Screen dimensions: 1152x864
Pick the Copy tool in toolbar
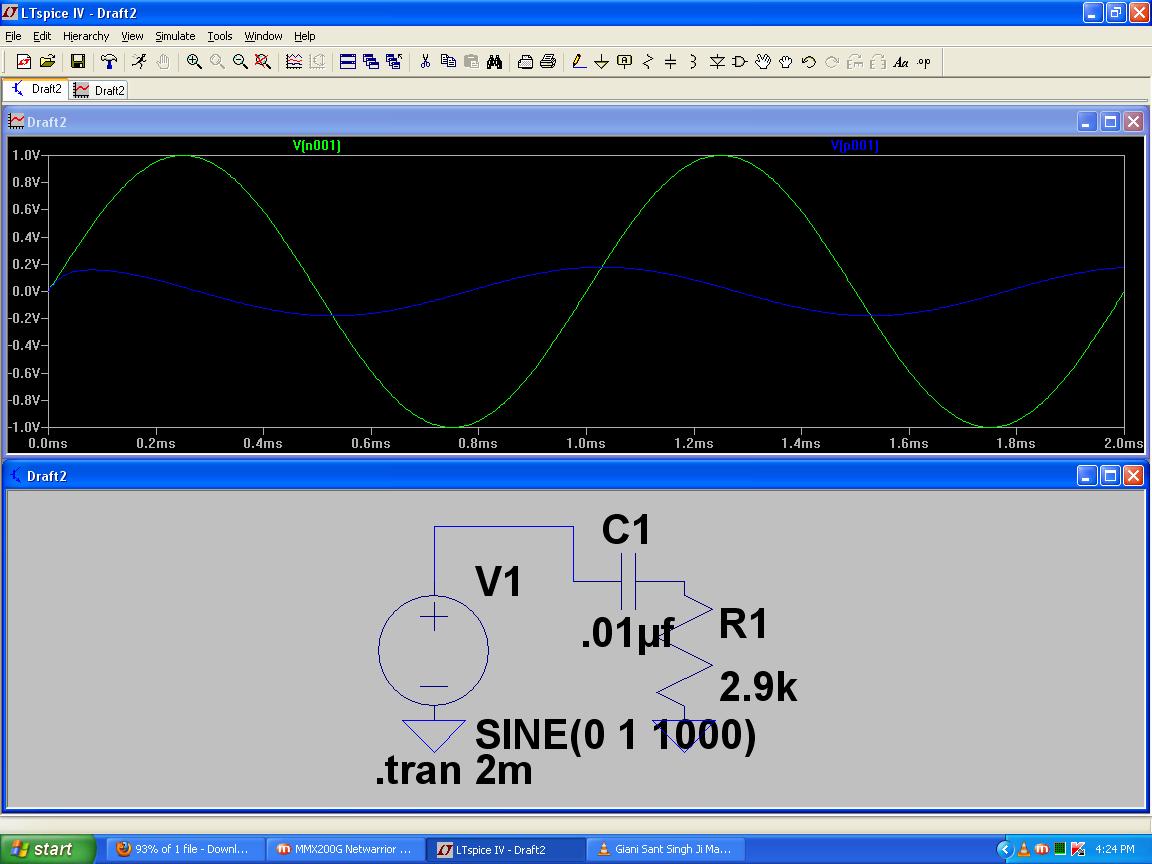pyautogui.click(x=448, y=62)
